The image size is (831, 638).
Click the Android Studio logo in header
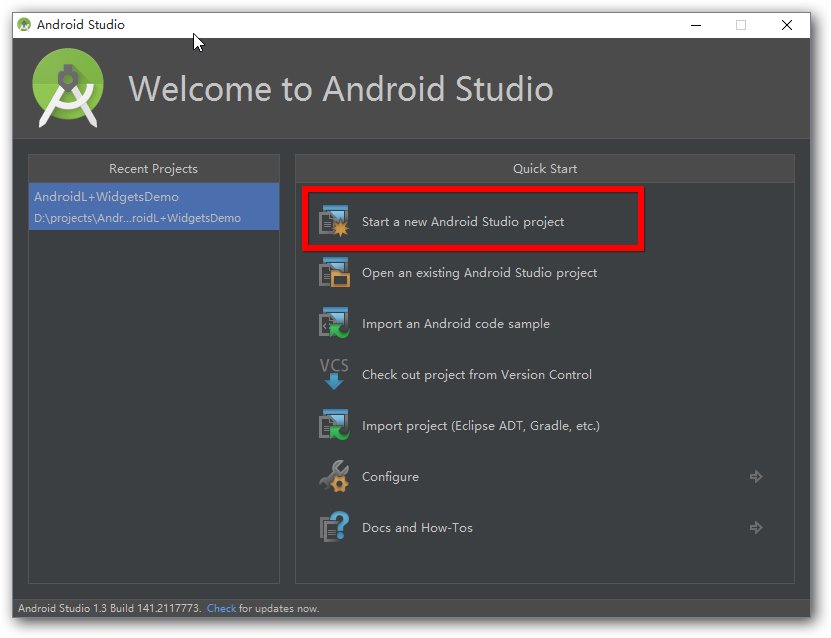(68, 88)
